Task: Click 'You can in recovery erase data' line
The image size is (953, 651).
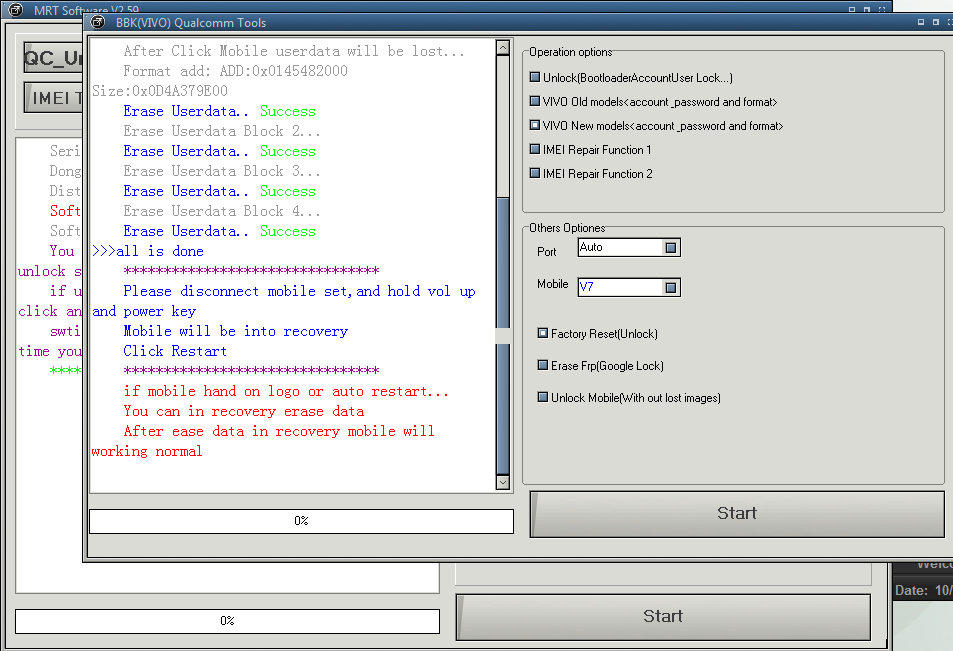Action: click(244, 412)
